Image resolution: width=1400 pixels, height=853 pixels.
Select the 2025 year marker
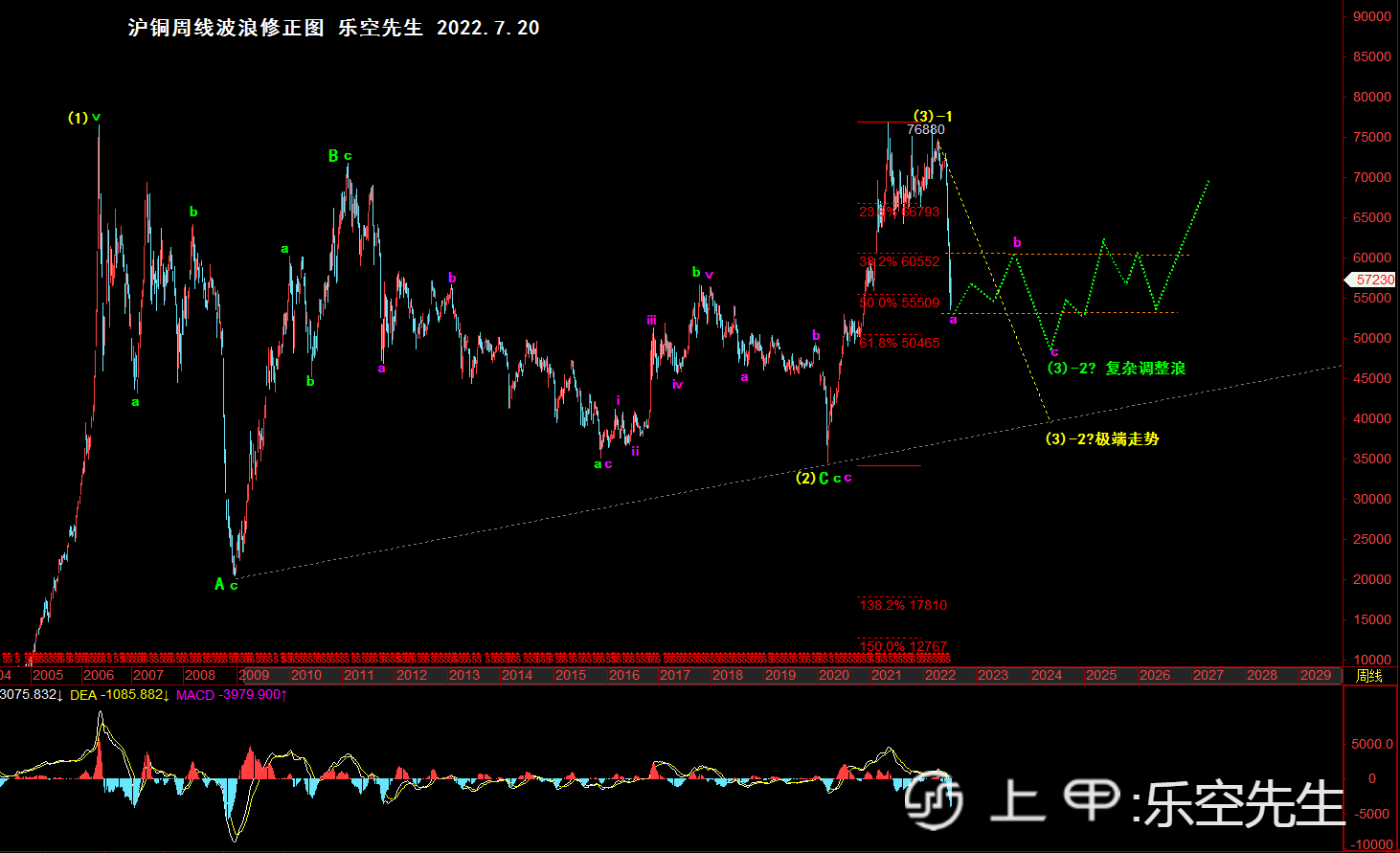pos(1101,675)
